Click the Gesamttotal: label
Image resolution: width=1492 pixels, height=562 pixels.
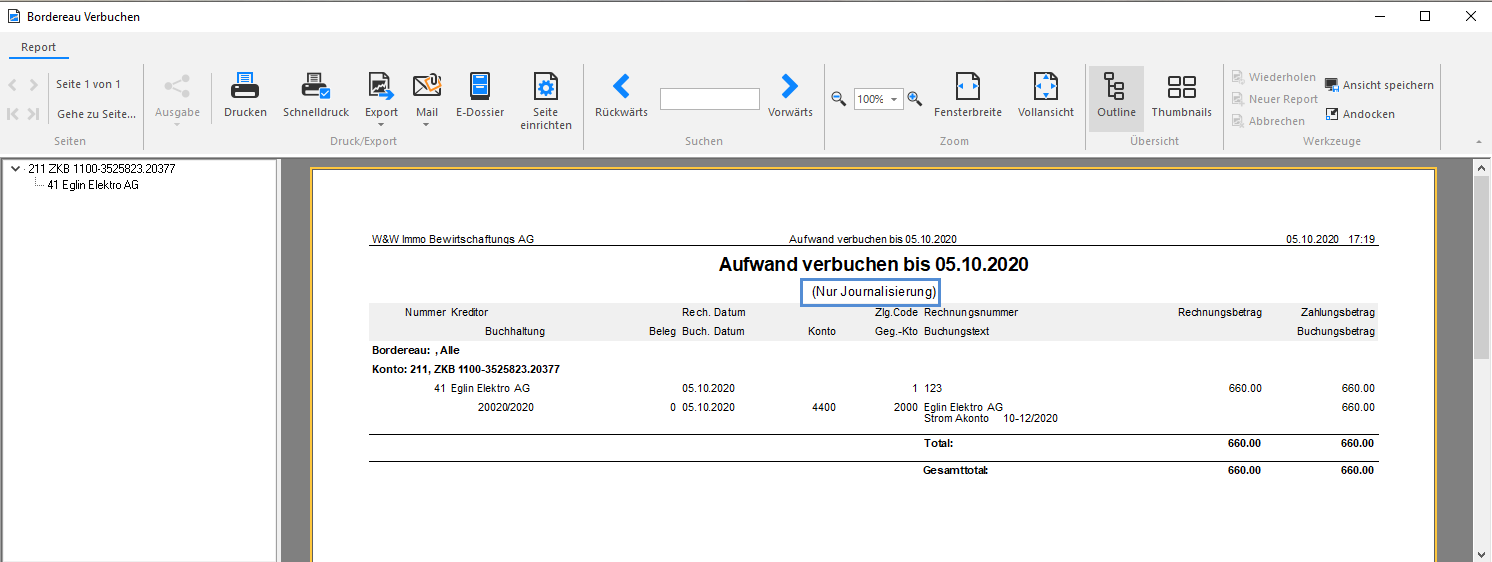click(955, 470)
